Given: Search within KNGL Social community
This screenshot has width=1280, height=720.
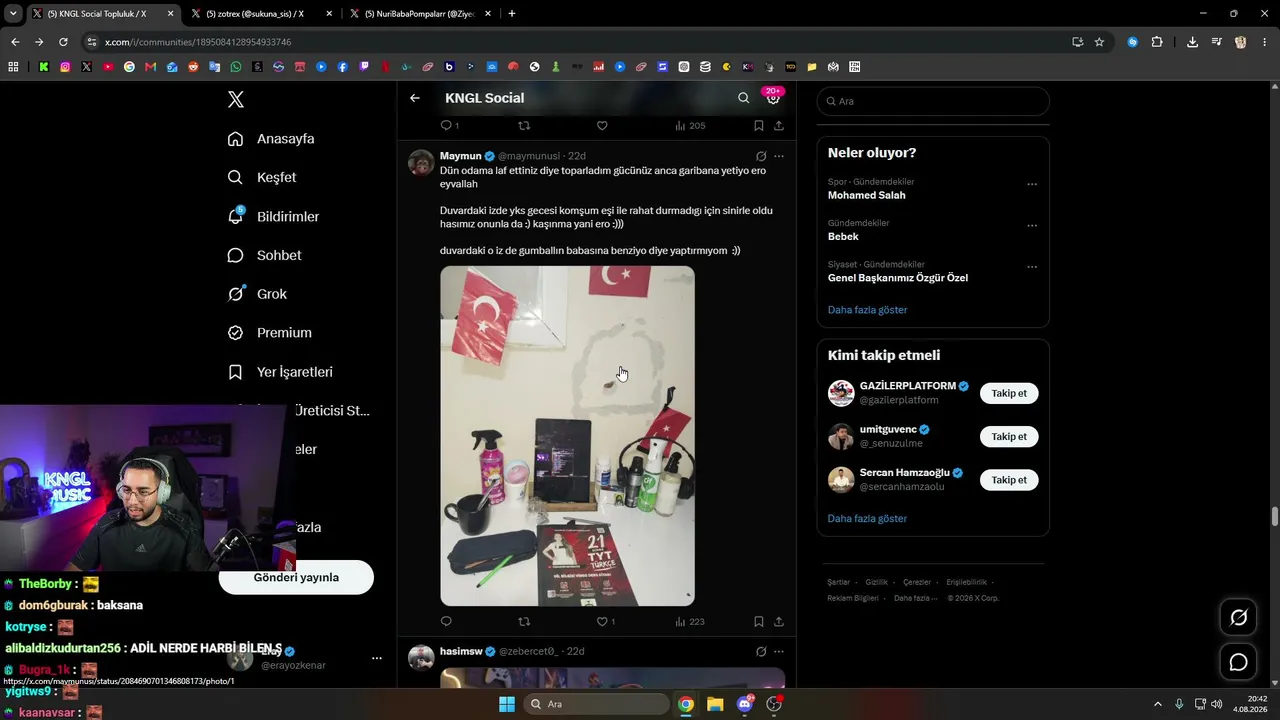Looking at the screenshot, I should [743, 98].
